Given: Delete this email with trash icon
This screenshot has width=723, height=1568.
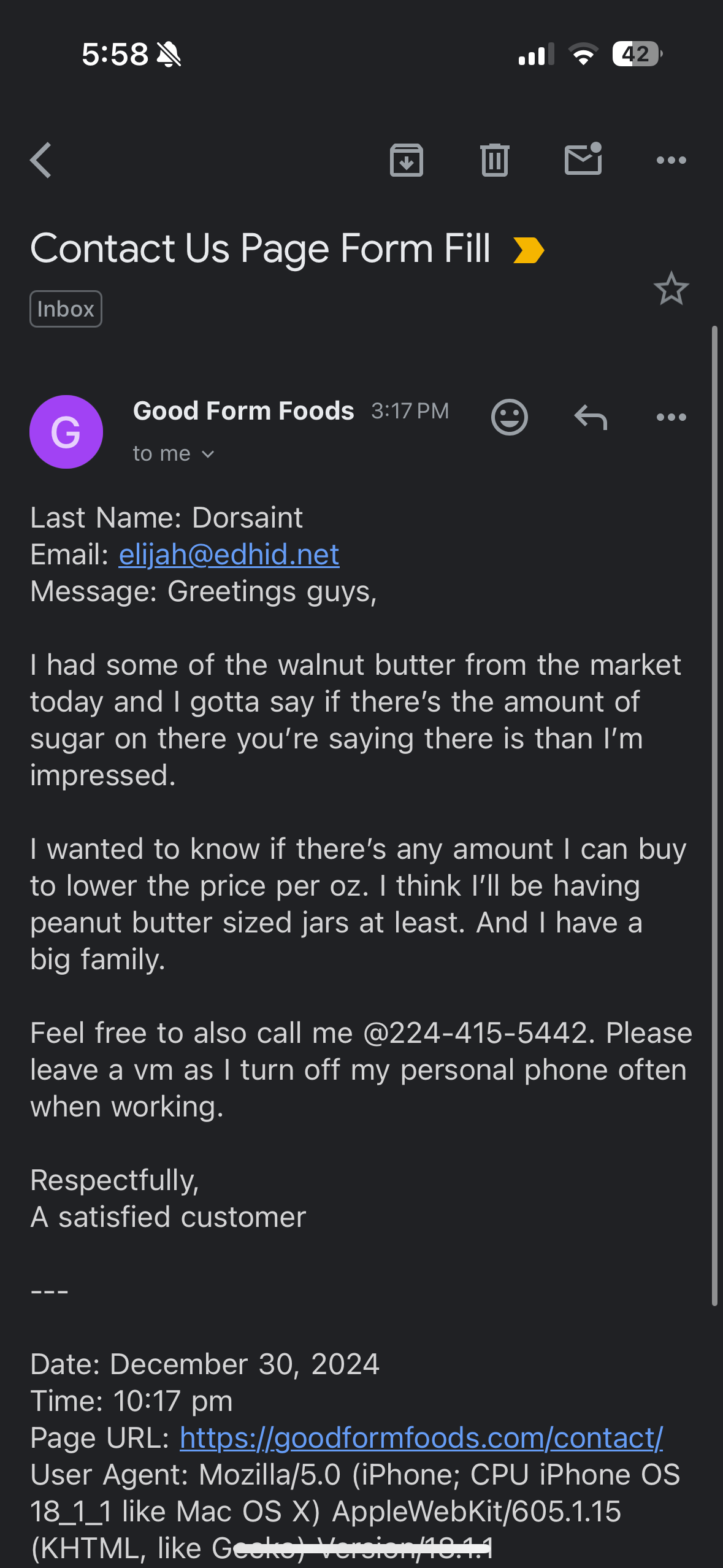Looking at the screenshot, I should [494, 160].
